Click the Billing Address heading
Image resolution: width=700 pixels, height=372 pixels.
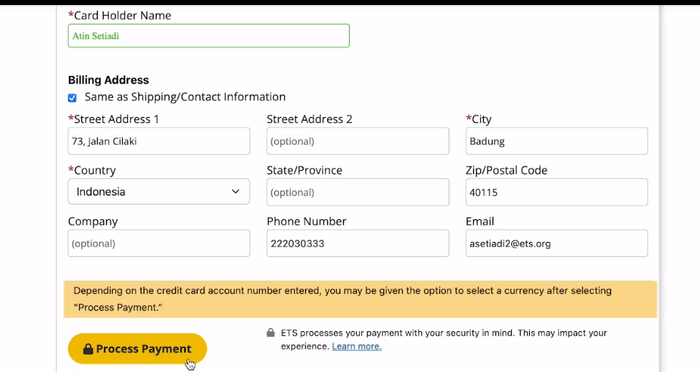(108, 80)
